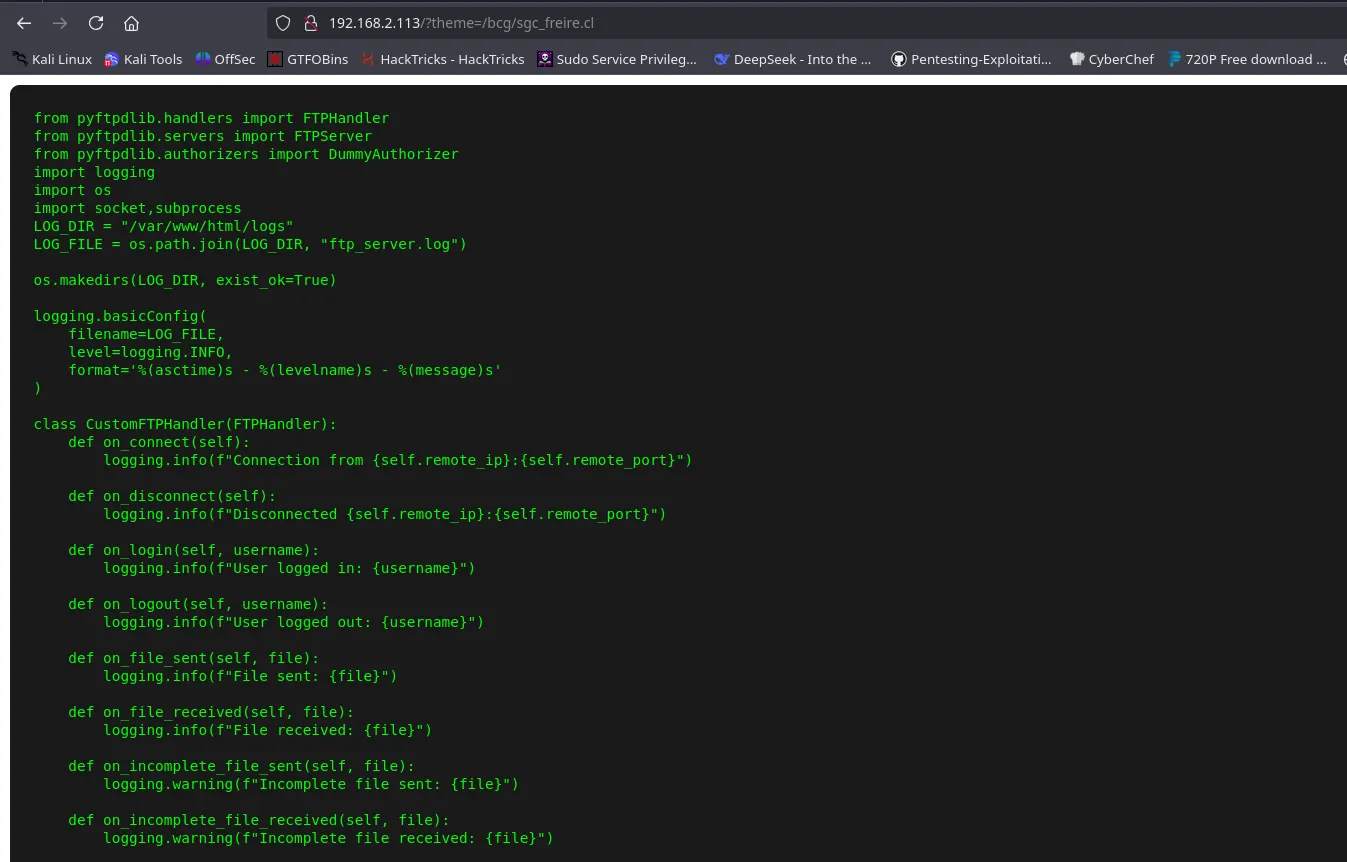Image resolution: width=1347 pixels, height=862 pixels.
Task: Open the GTFOBins bookmark
Action: click(308, 59)
